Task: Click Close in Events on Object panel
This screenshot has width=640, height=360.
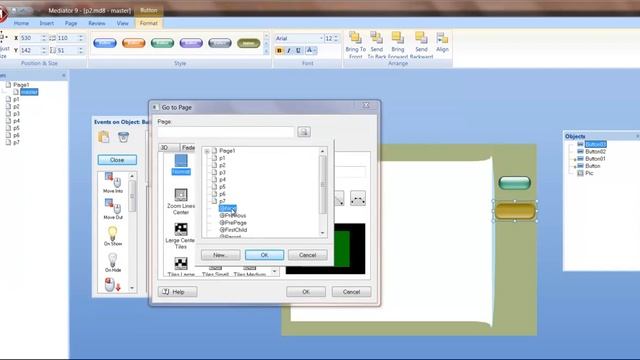Action: tap(117, 160)
